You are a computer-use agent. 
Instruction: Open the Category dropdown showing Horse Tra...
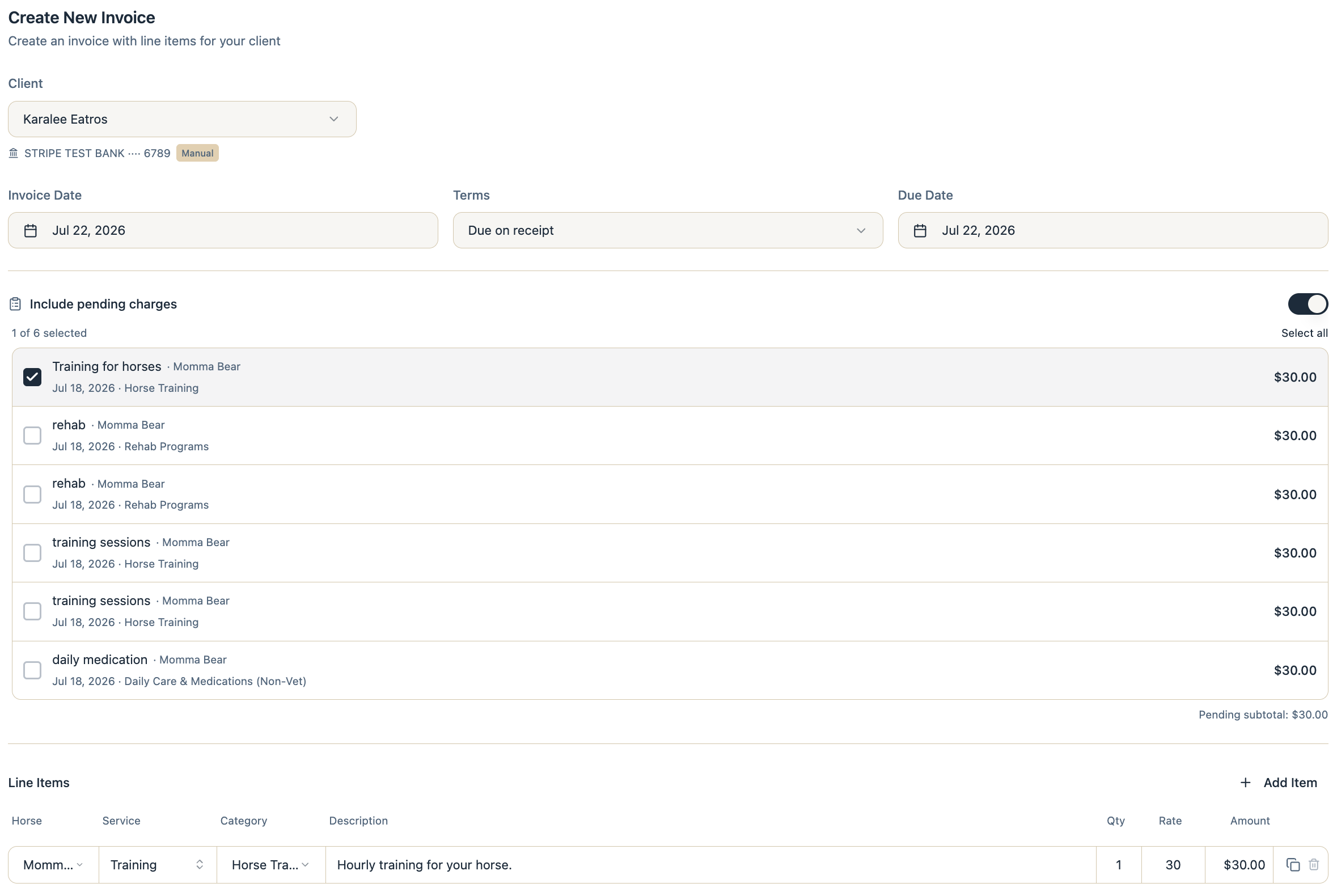(x=271, y=865)
